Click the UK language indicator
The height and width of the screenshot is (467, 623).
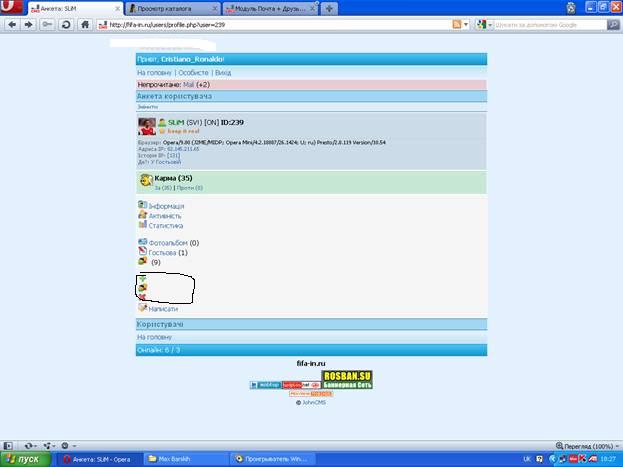click(x=527, y=459)
